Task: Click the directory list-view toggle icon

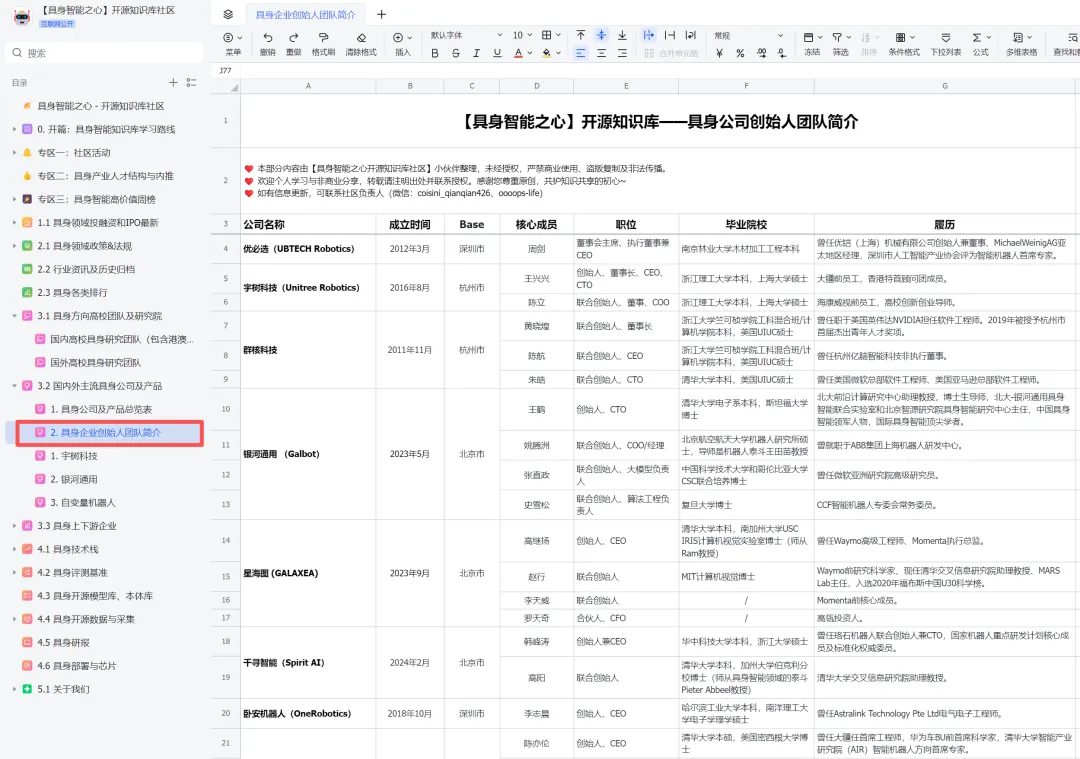Action: tap(191, 83)
